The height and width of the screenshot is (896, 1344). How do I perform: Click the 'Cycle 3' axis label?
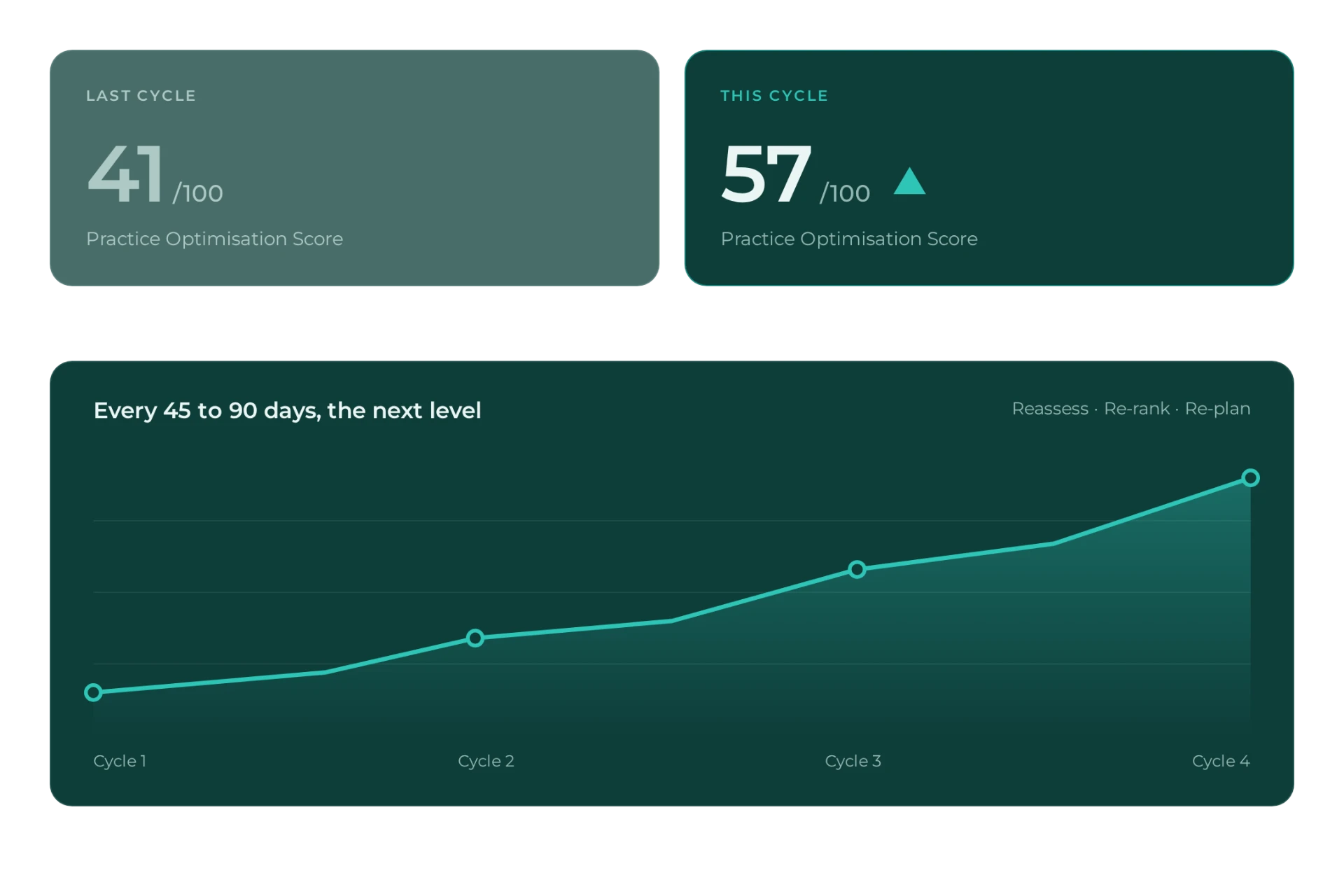853,761
